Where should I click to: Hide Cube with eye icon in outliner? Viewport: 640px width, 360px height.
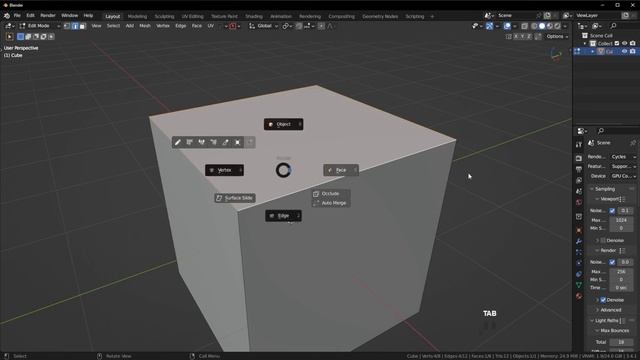[624, 51]
